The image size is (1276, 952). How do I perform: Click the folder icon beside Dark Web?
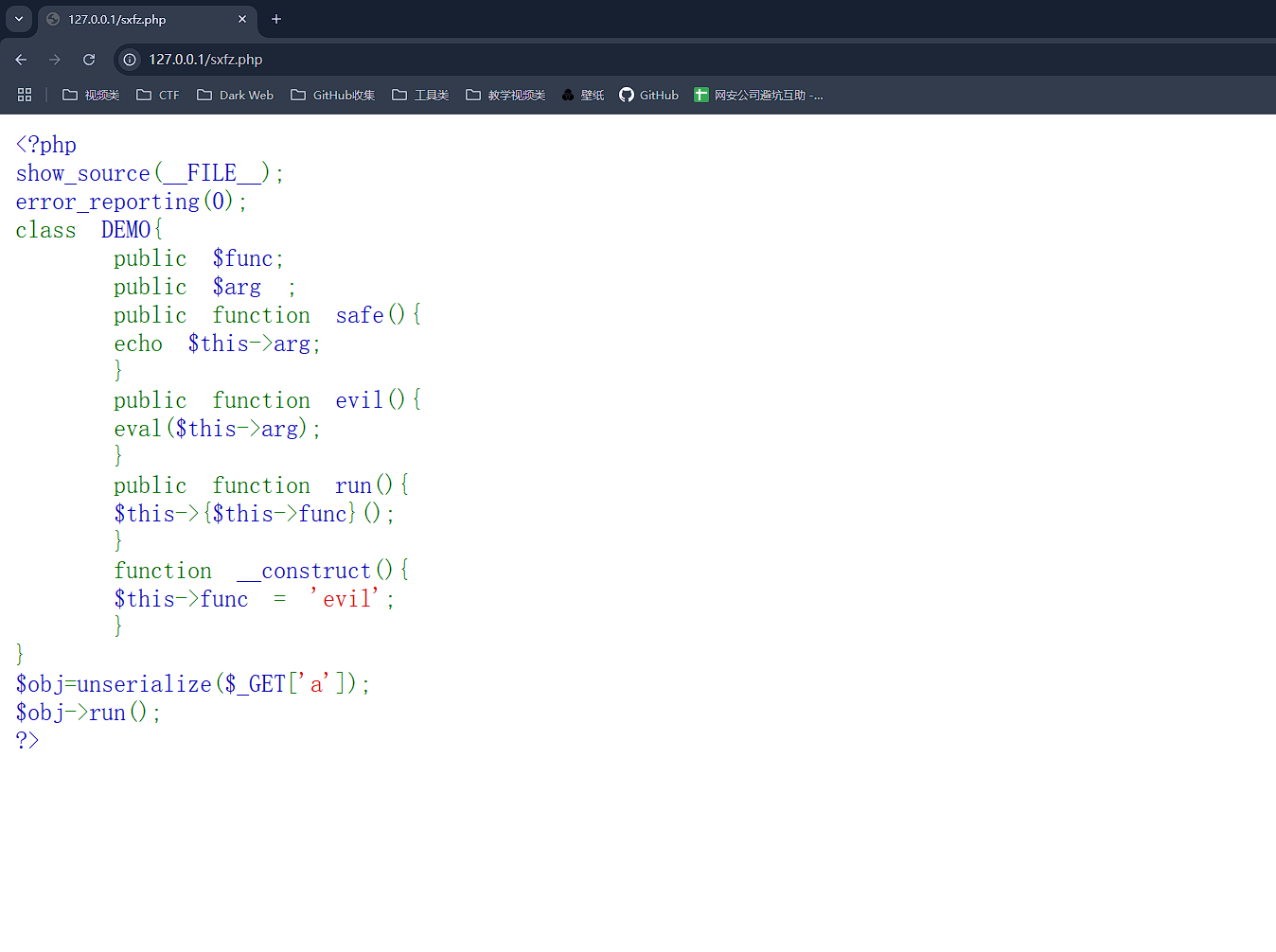tap(204, 95)
